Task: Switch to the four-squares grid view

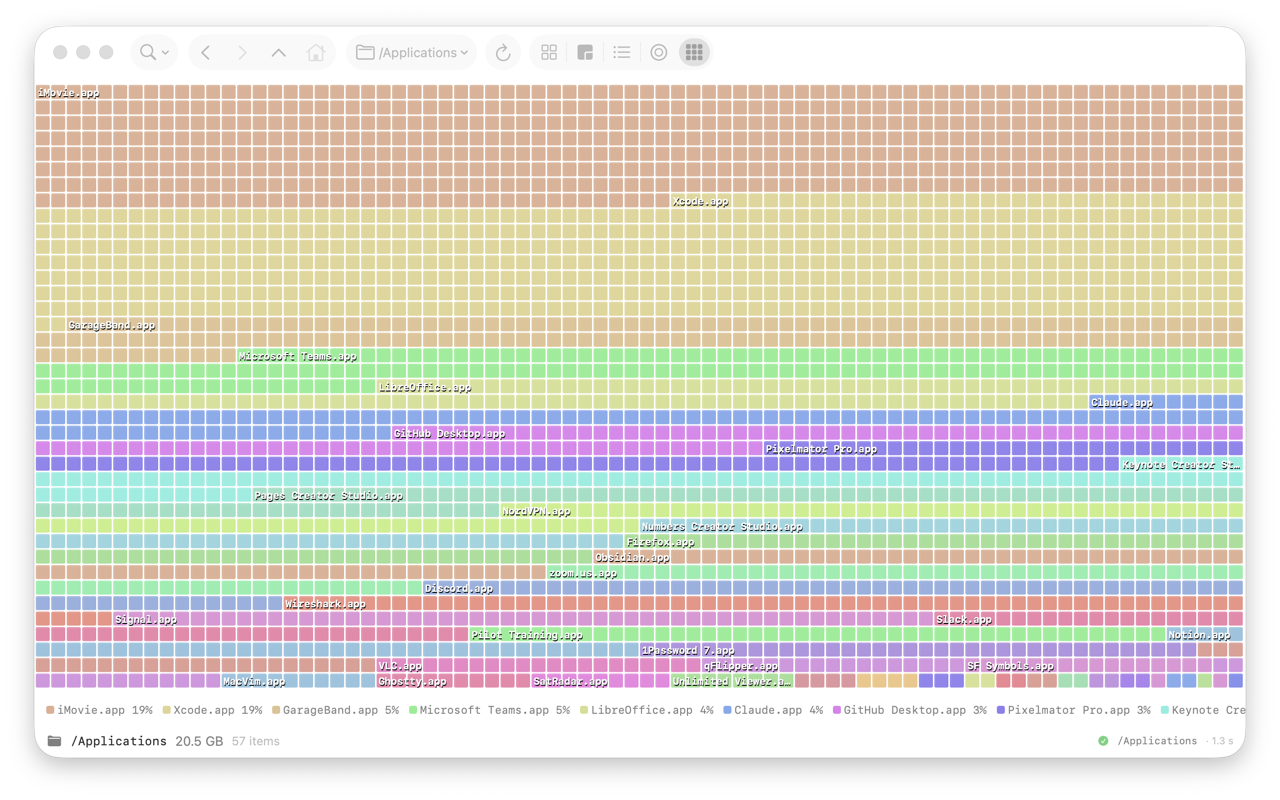Action: tap(549, 52)
